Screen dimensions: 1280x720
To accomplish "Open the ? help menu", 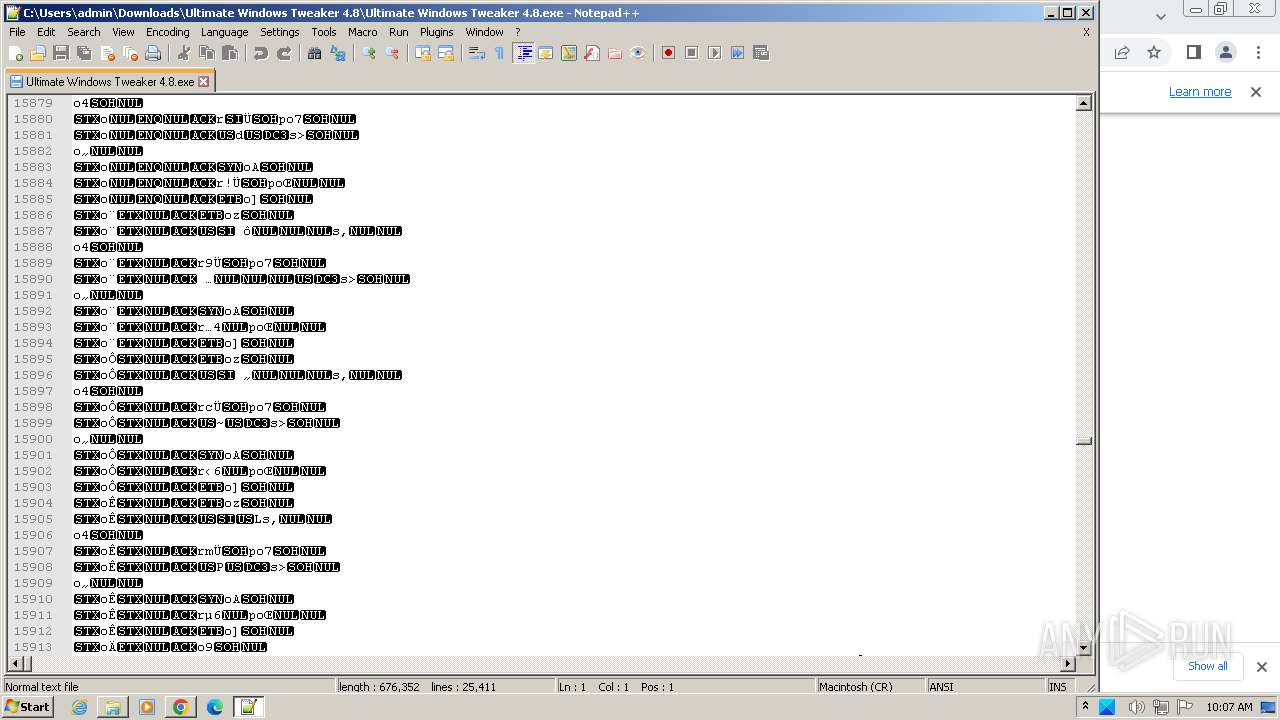I will pos(518,32).
